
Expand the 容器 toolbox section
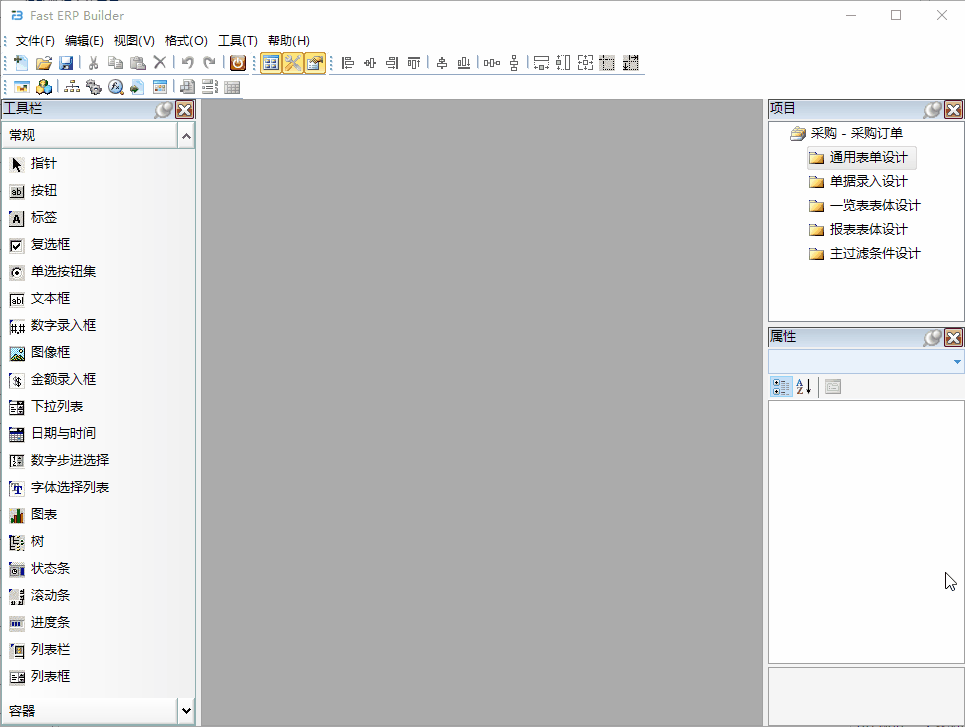(x=186, y=710)
